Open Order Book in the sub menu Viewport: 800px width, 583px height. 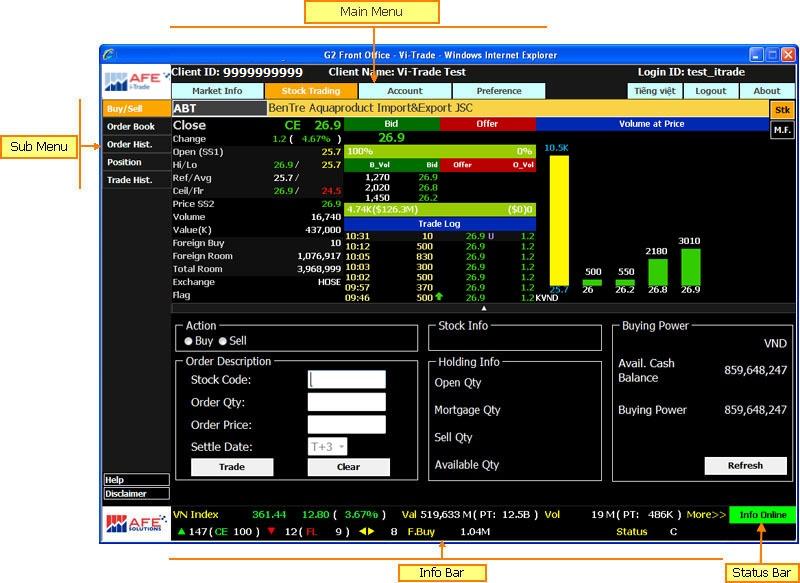(x=136, y=126)
